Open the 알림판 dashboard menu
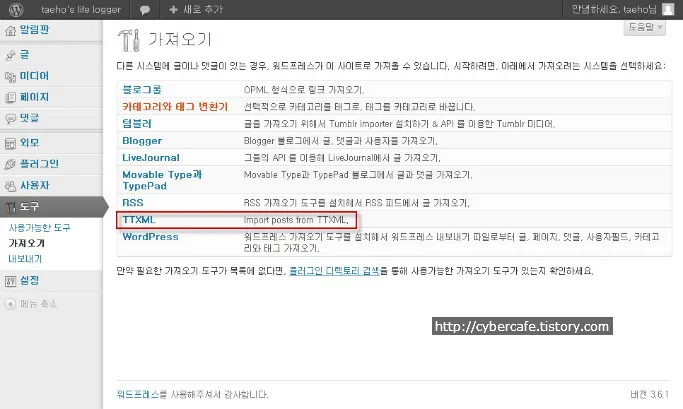This screenshot has height=409, width=683. 34,30
